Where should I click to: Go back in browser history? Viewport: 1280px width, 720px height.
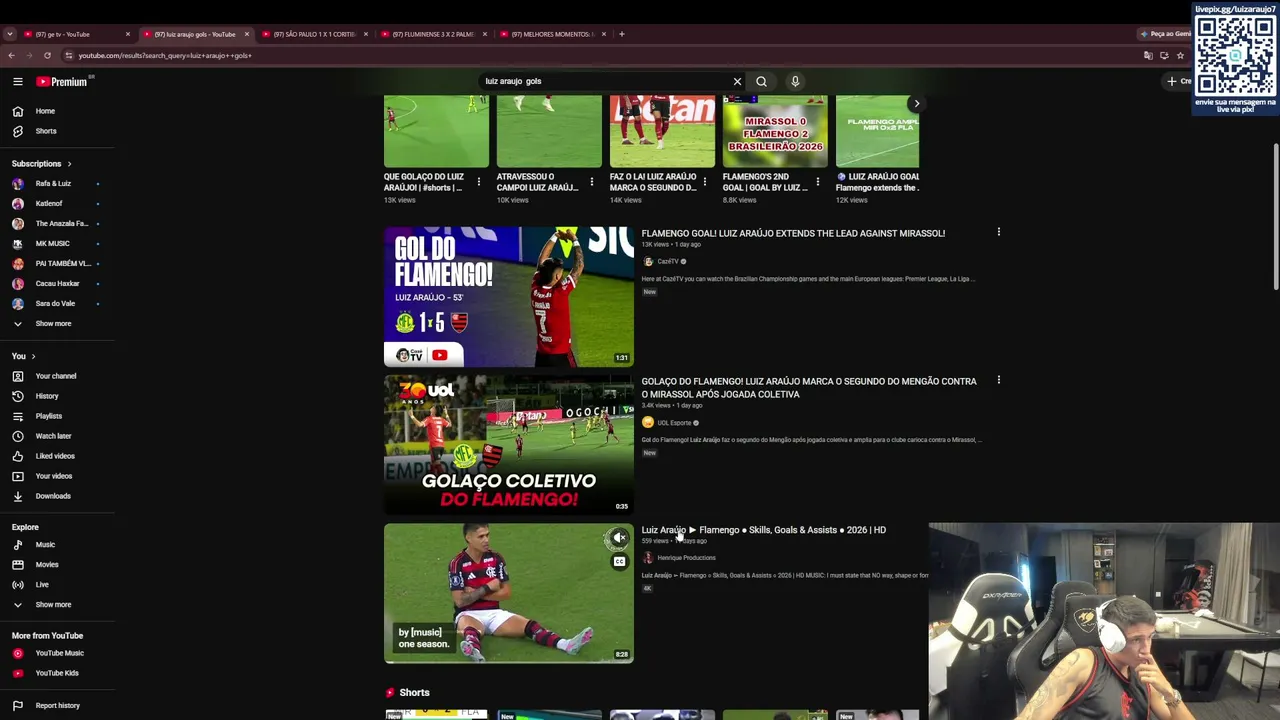pos(10,56)
